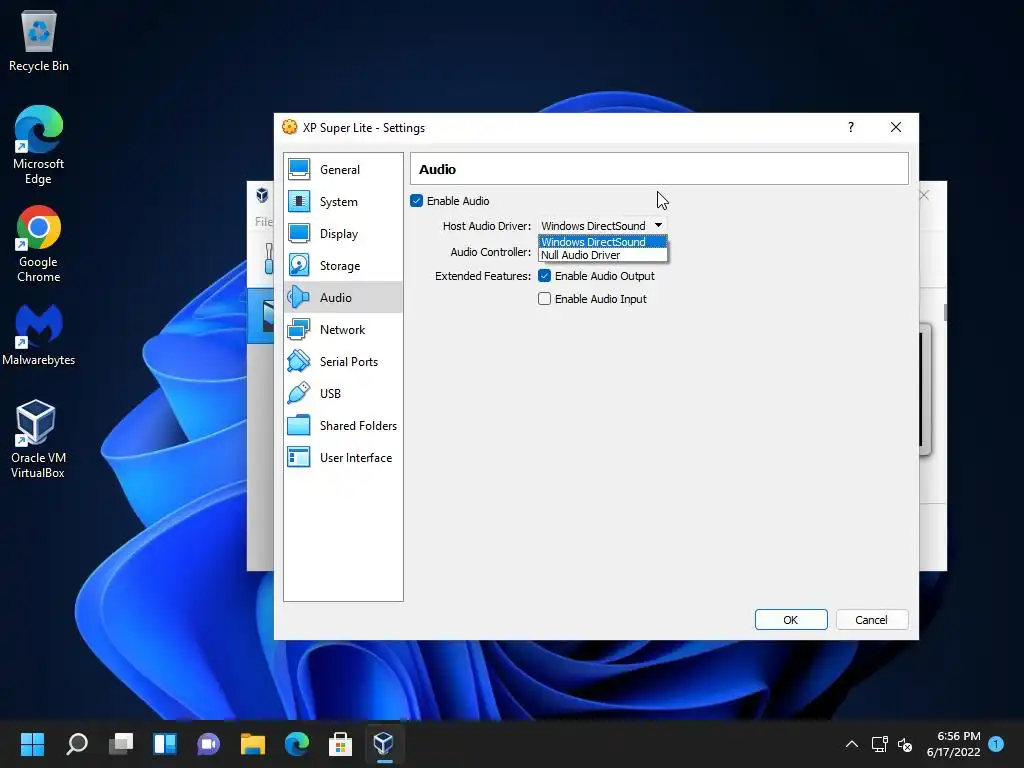
Task: Switch to Storage settings page
Action: pyautogui.click(x=344, y=265)
